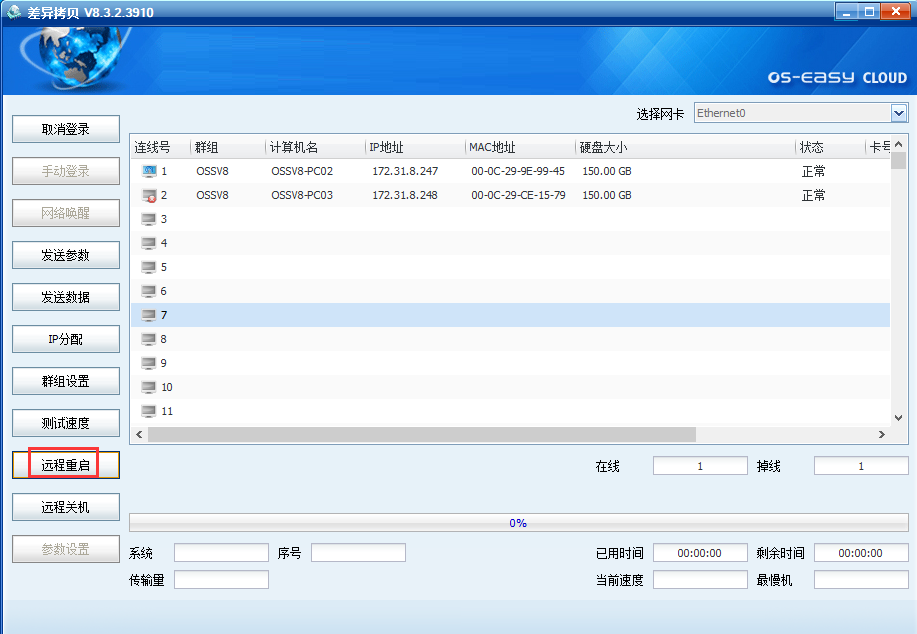Select the monitor icon in row 5
This screenshot has width=917, height=634.
[x=149, y=267]
